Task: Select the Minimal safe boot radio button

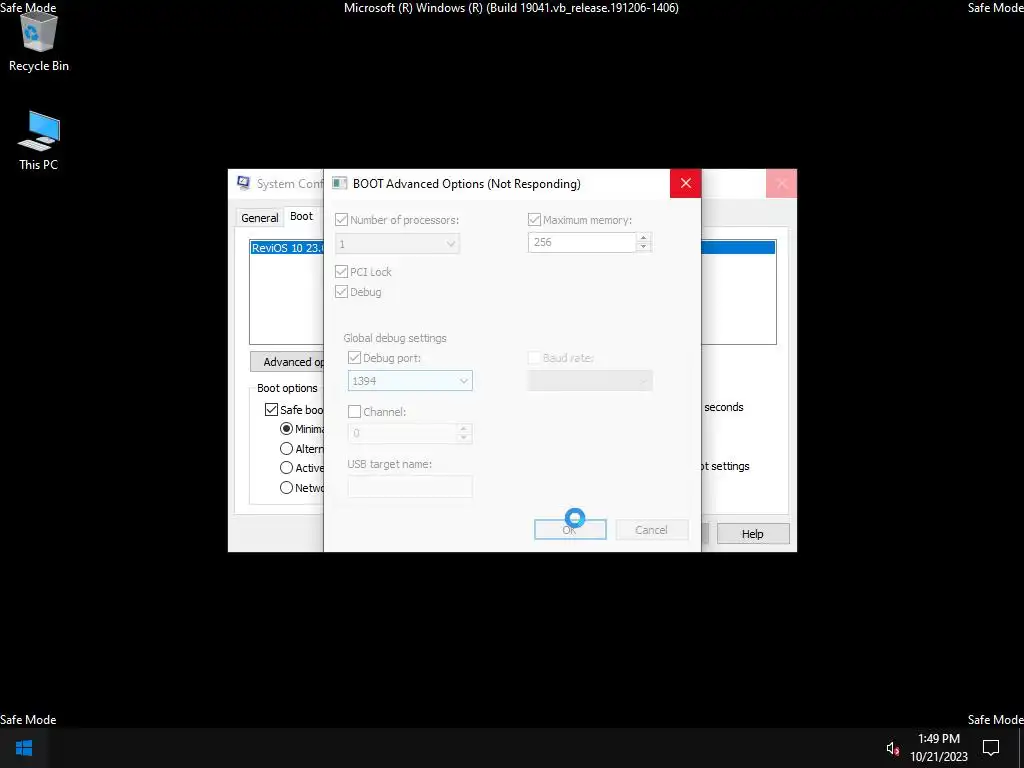Action: click(x=286, y=429)
